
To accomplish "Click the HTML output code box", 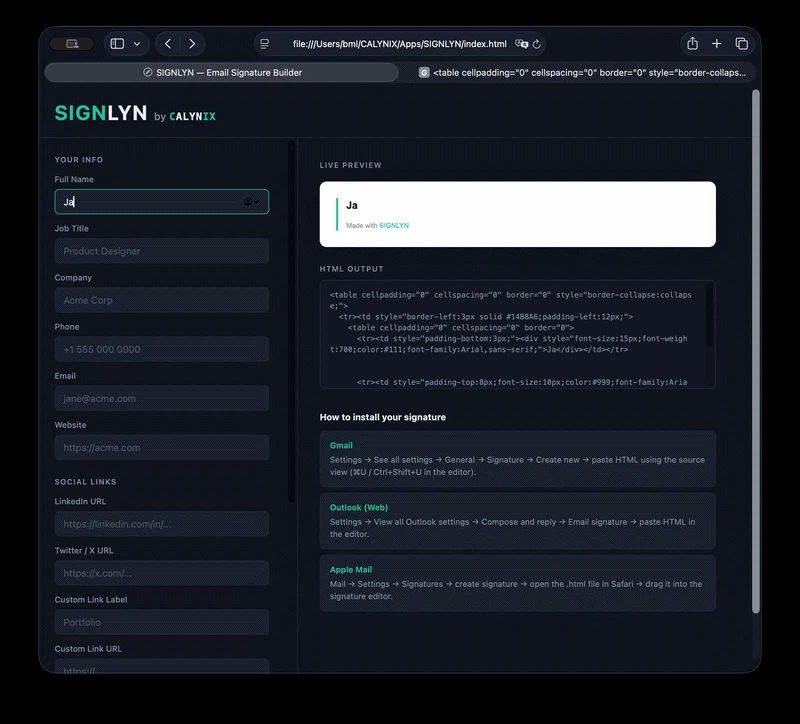I will (517, 334).
